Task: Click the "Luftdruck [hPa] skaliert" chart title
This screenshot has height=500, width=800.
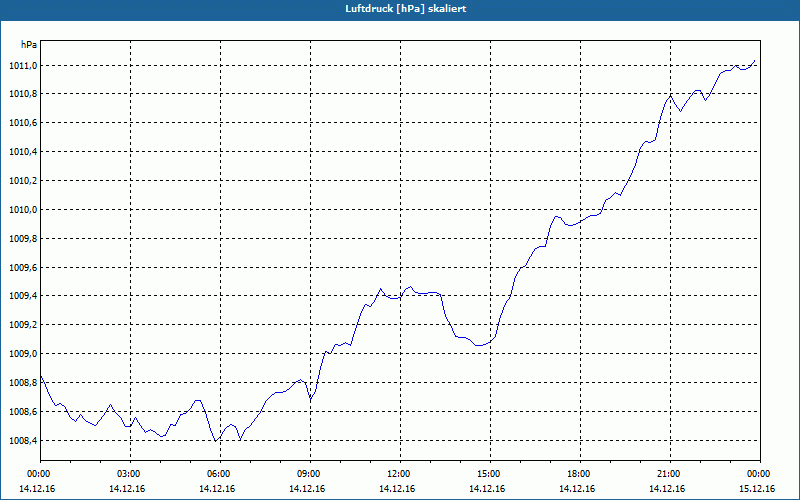Action: click(406, 9)
